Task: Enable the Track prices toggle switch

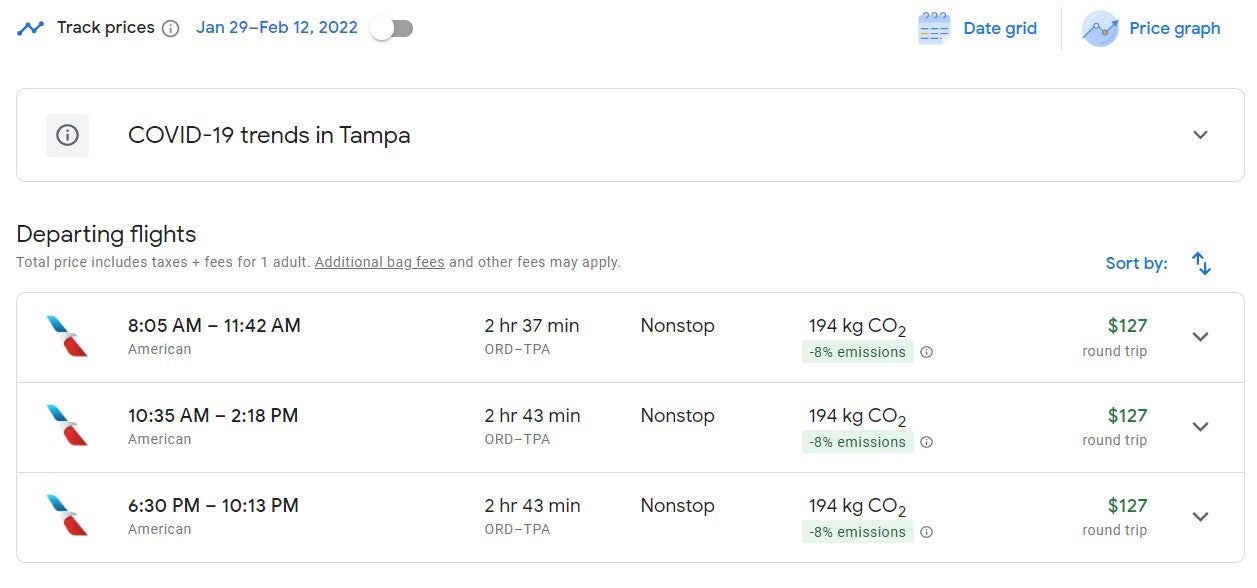Action: click(391, 28)
